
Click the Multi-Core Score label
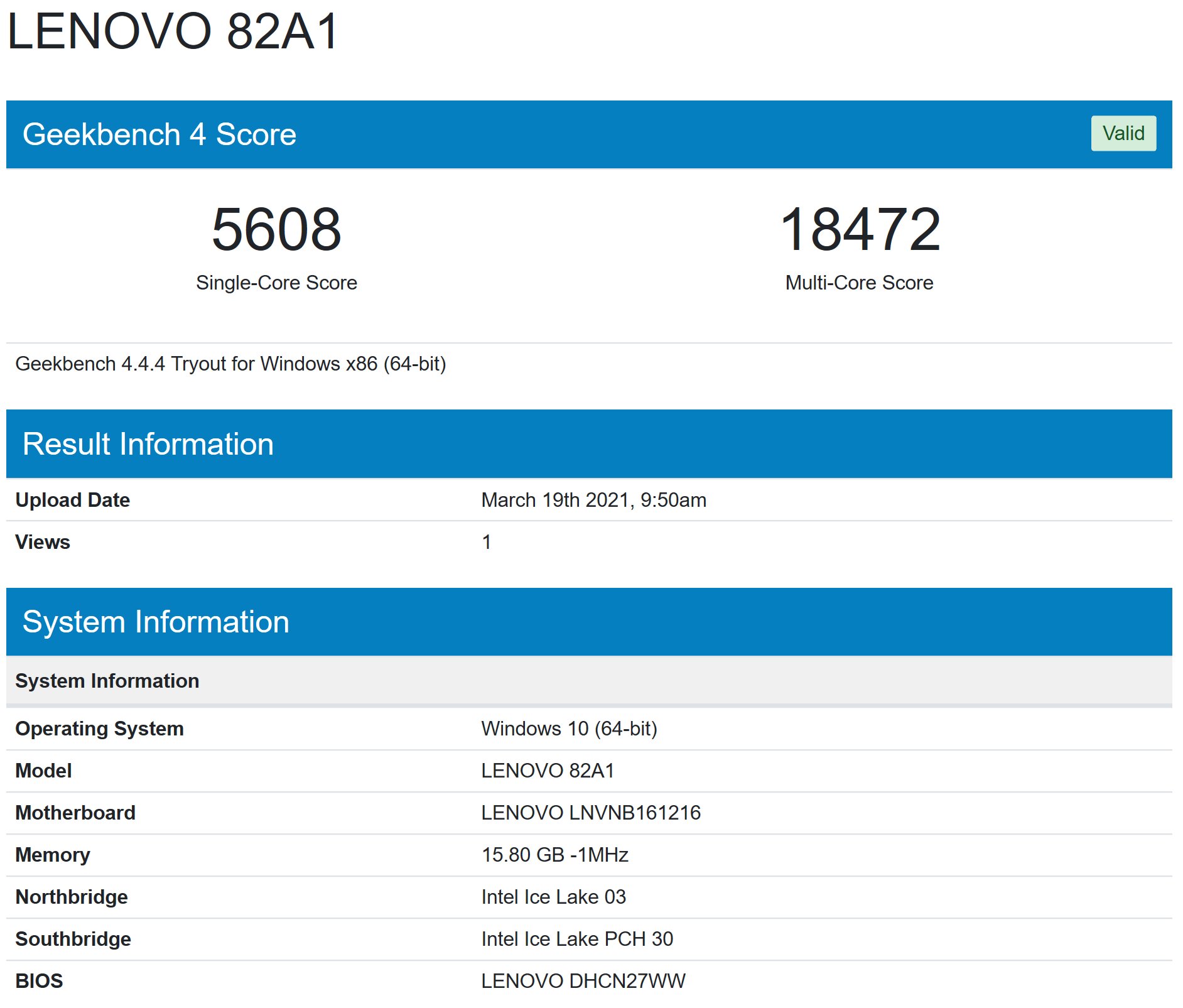[859, 283]
